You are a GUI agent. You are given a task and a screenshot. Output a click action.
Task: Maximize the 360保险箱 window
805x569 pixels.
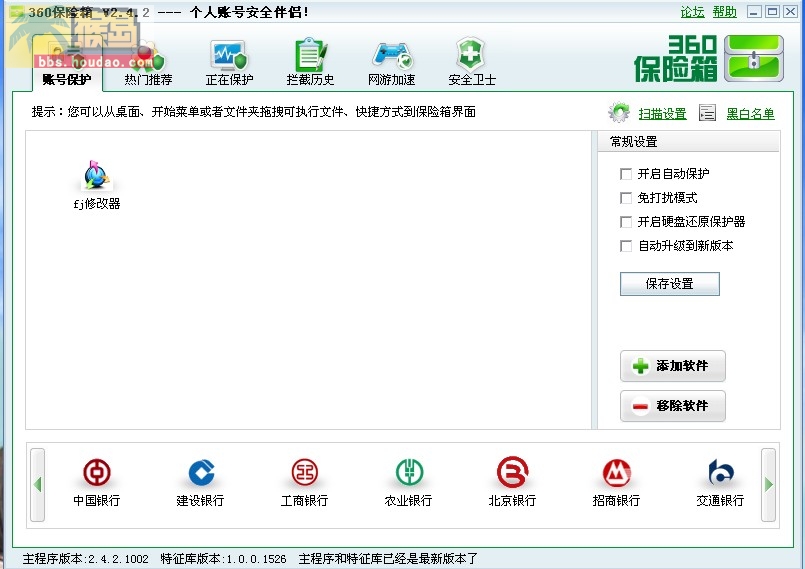point(772,11)
